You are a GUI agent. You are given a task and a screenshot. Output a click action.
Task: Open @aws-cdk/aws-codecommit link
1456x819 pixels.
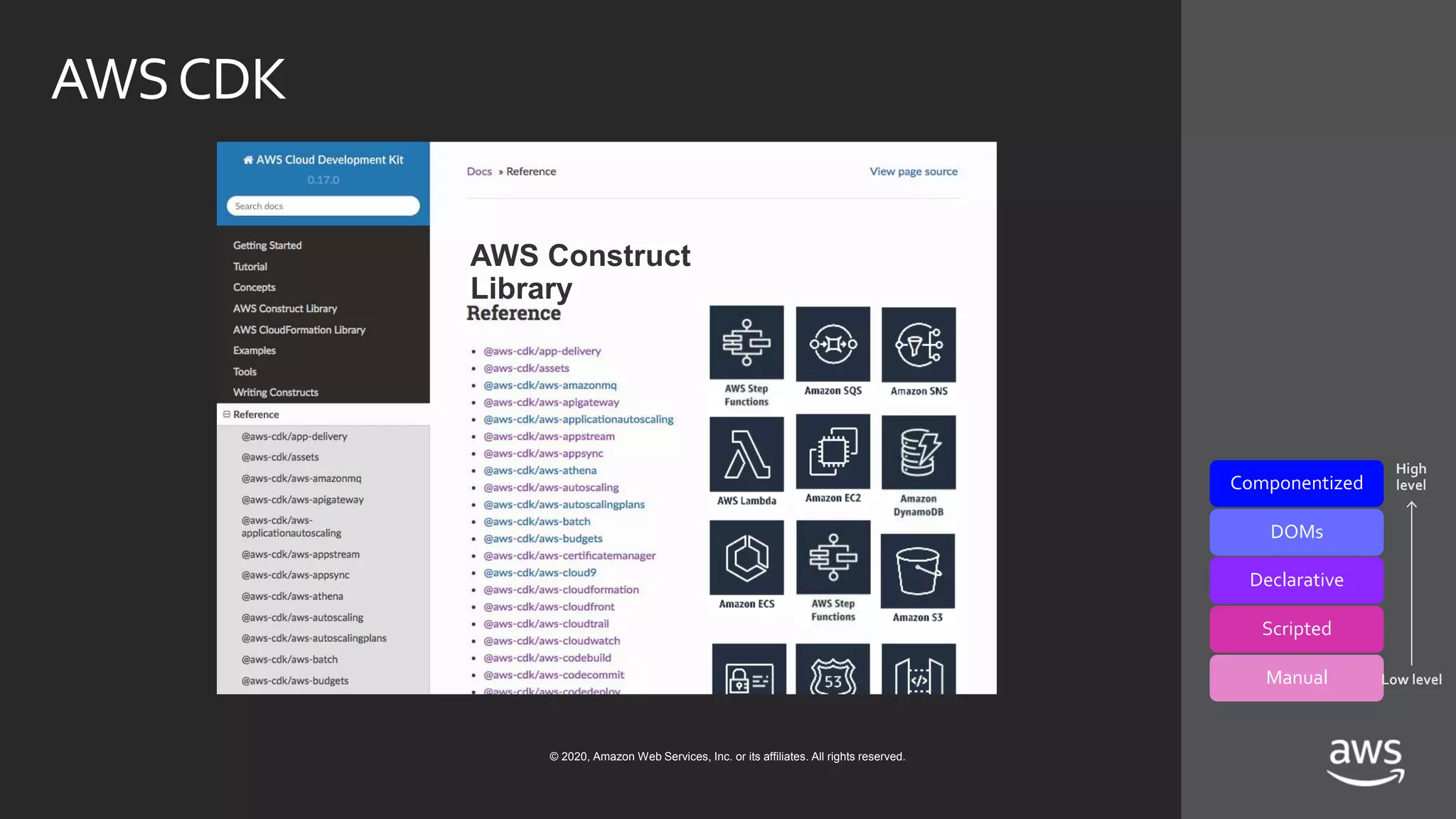click(554, 675)
